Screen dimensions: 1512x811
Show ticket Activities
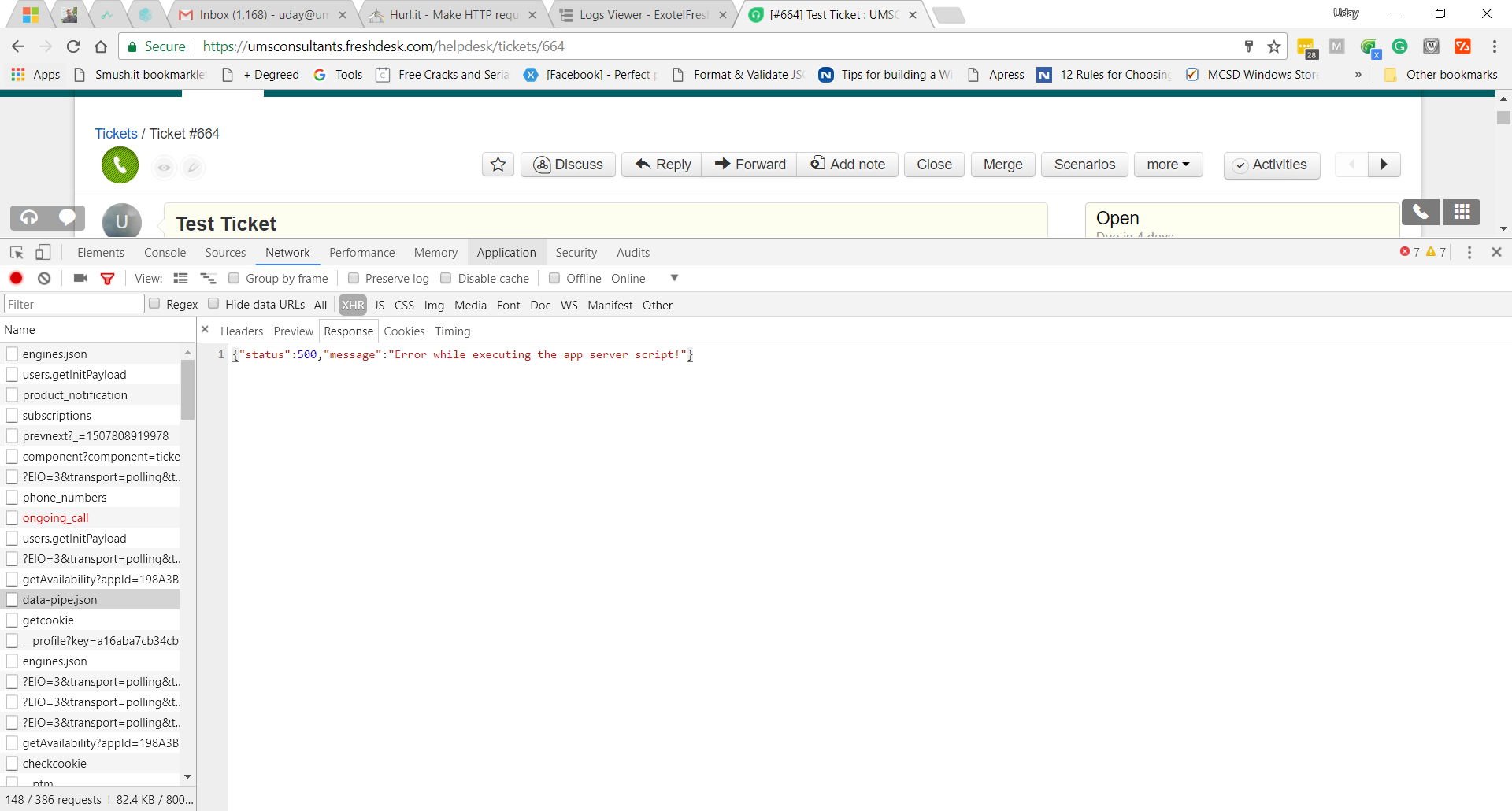(x=1272, y=165)
